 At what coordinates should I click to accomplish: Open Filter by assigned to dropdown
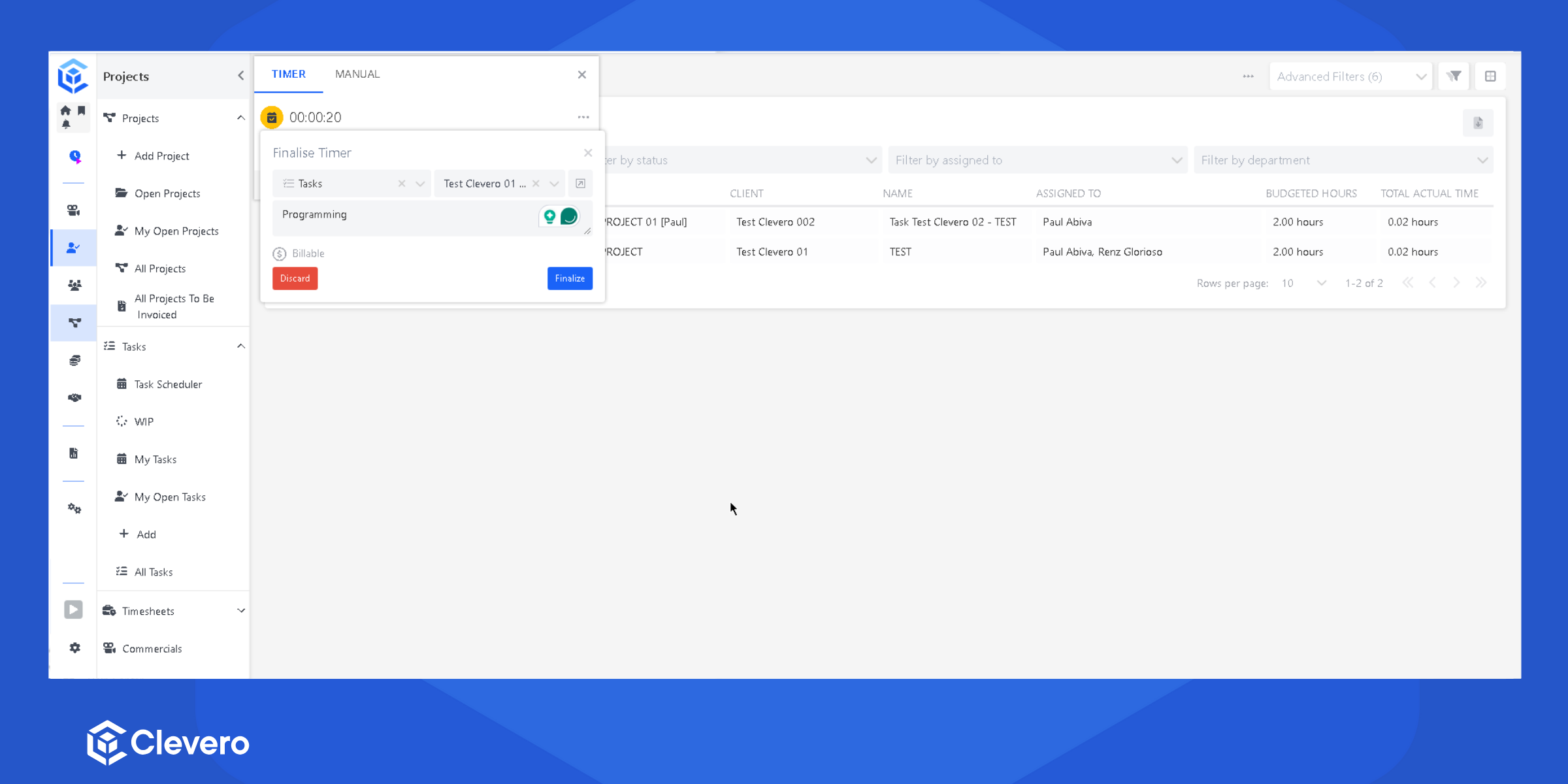(1037, 160)
